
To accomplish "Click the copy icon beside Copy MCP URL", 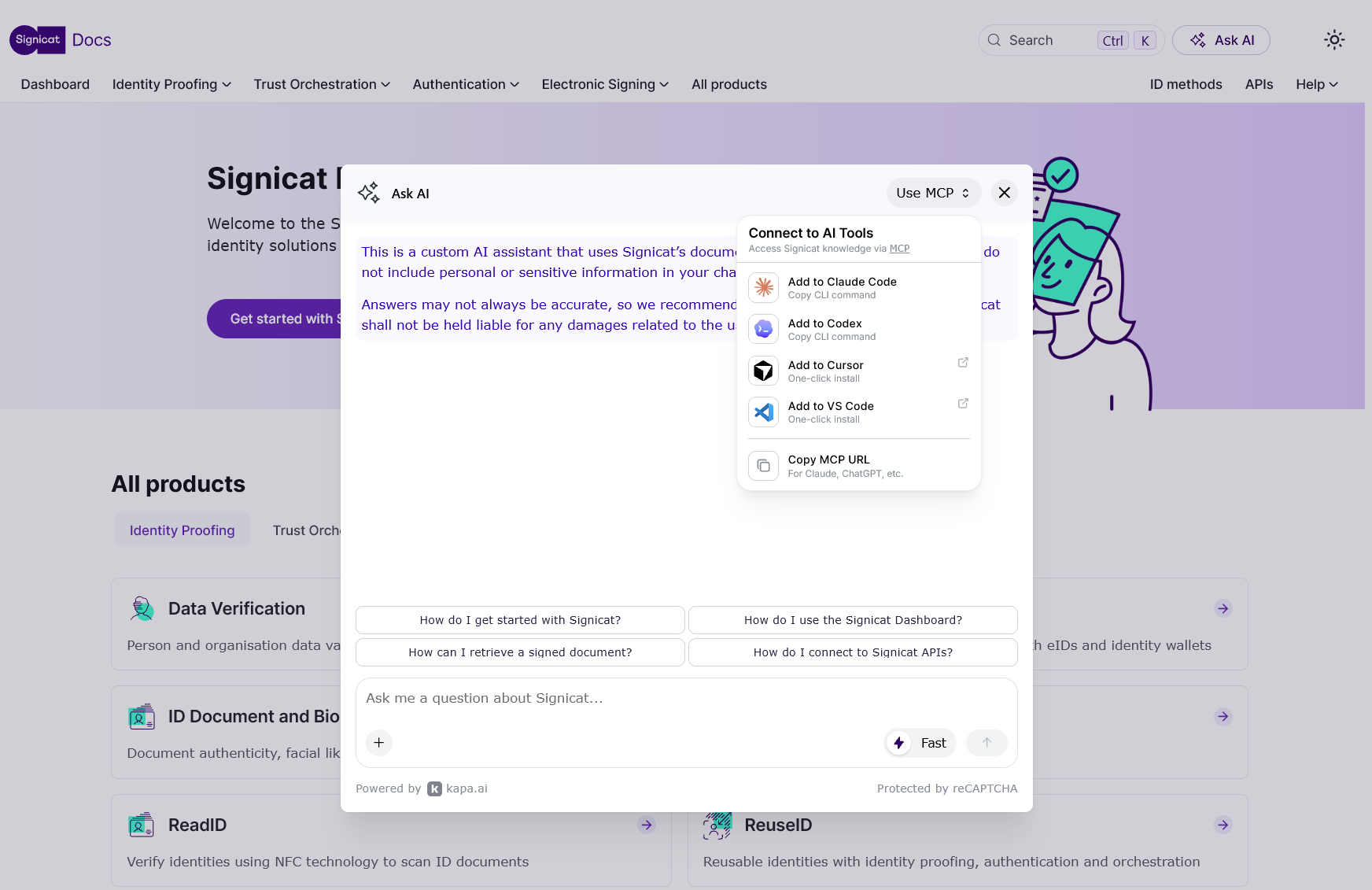I will coord(763,466).
